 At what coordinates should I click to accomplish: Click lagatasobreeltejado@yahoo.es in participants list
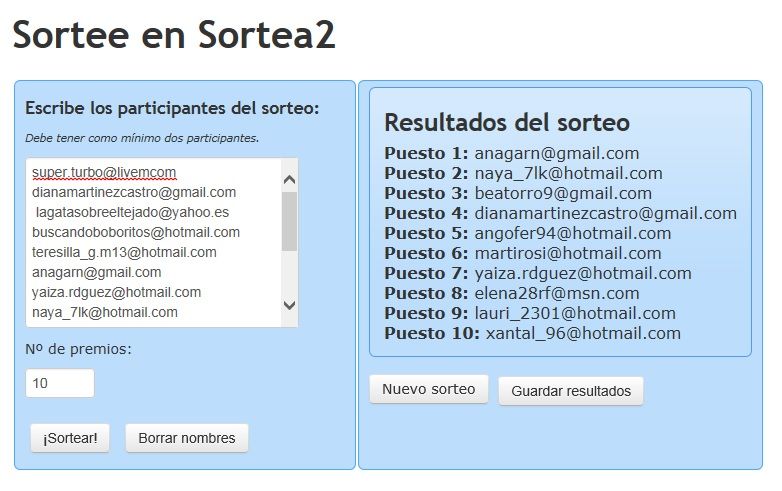[132, 212]
